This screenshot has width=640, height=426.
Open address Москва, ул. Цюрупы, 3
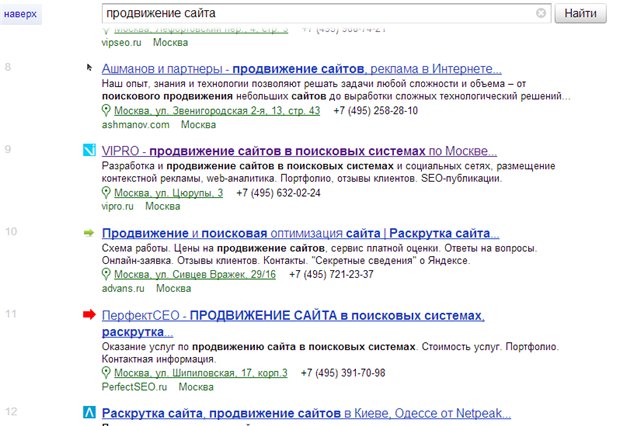[169, 193]
